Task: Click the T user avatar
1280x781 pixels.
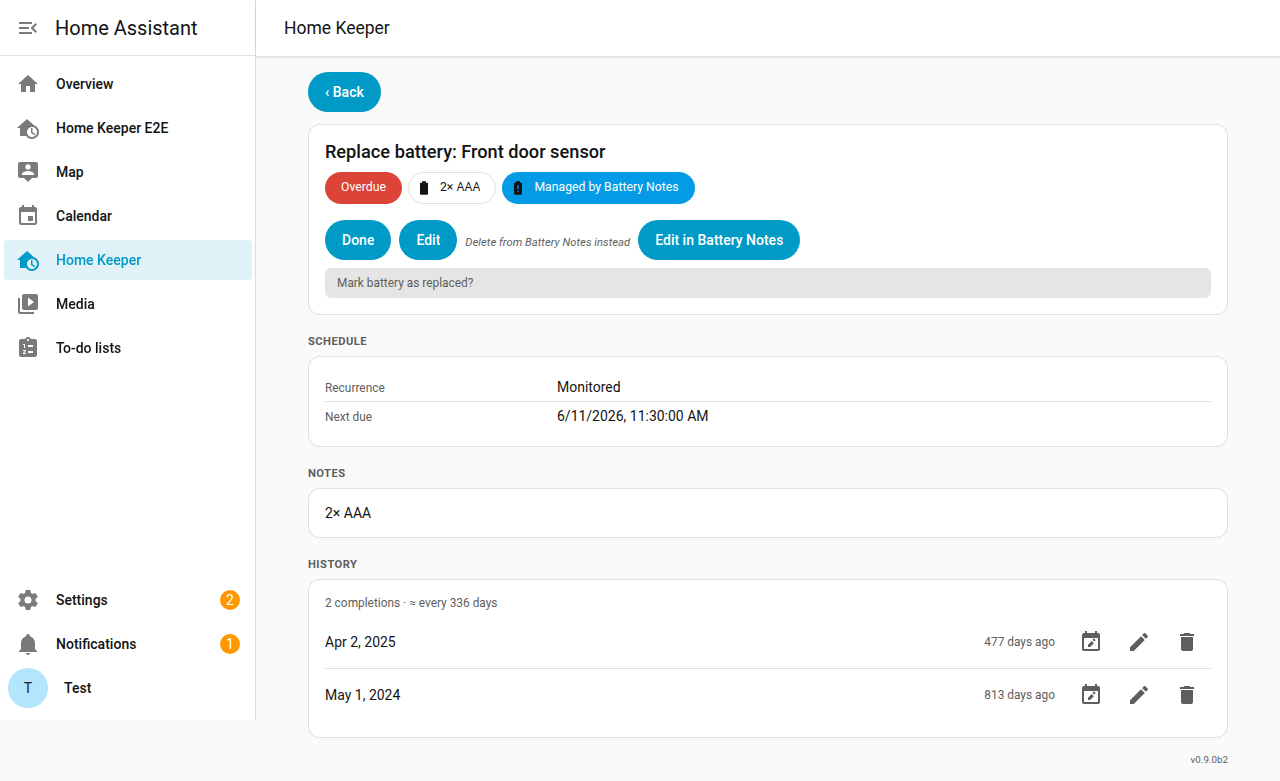Action: (28, 688)
